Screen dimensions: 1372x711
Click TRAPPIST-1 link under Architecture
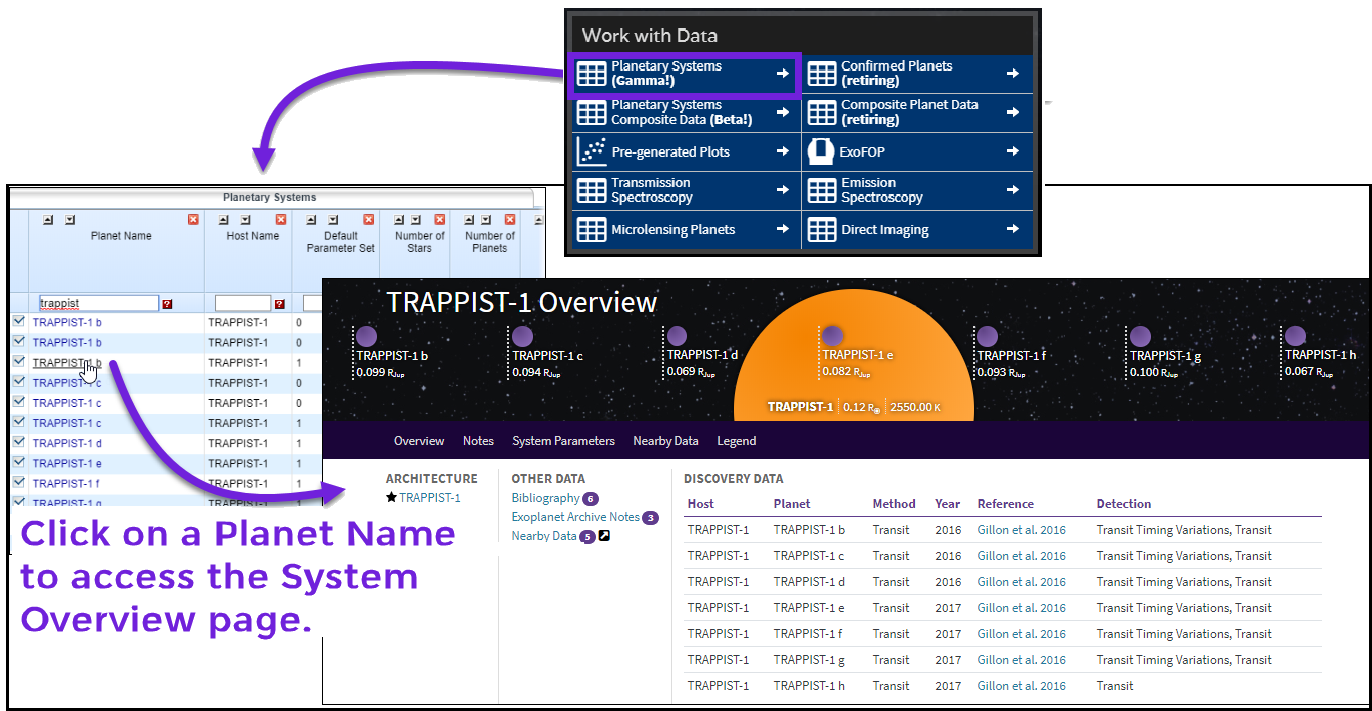click(430, 498)
